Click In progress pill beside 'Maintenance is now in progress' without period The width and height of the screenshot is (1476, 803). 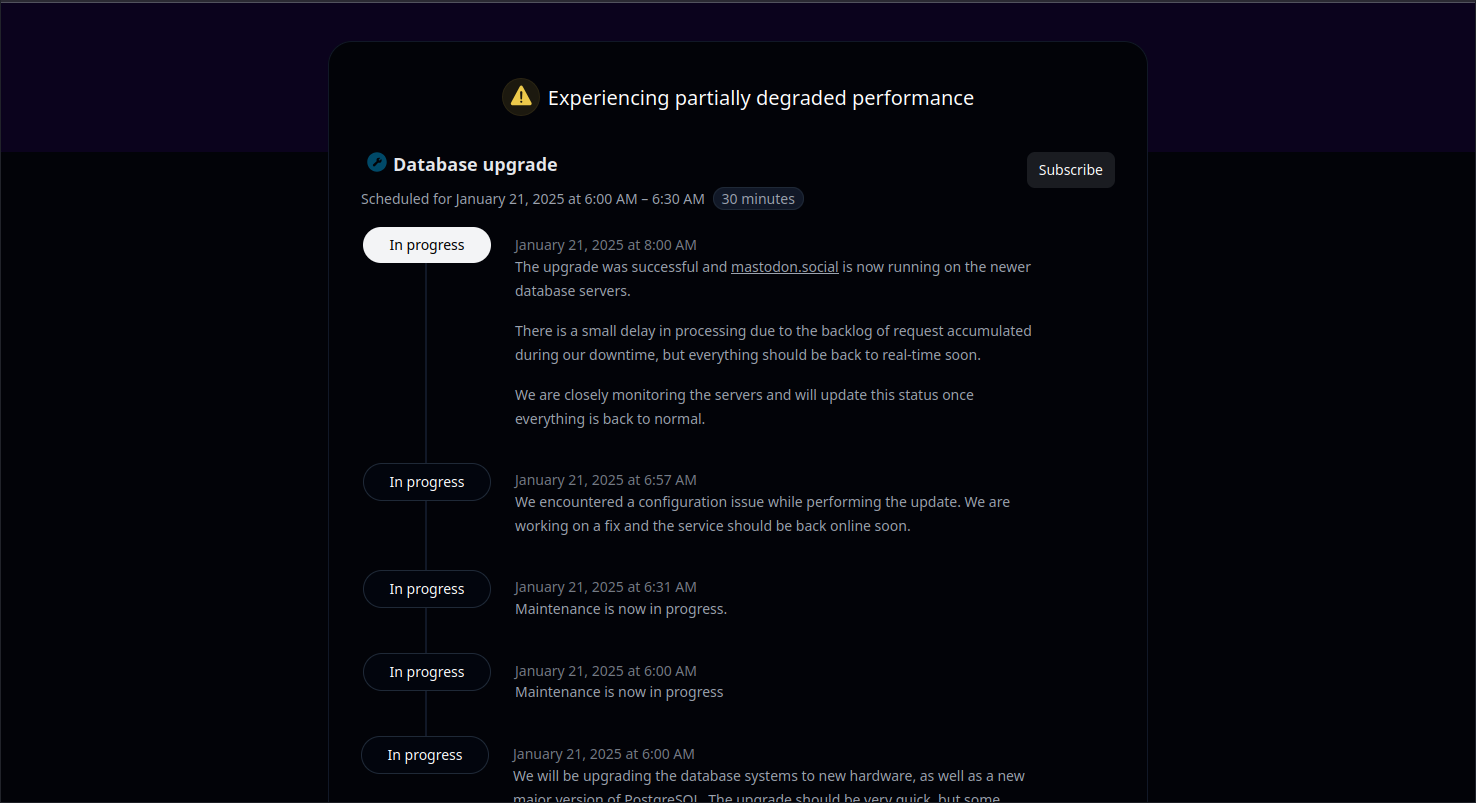click(427, 672)
